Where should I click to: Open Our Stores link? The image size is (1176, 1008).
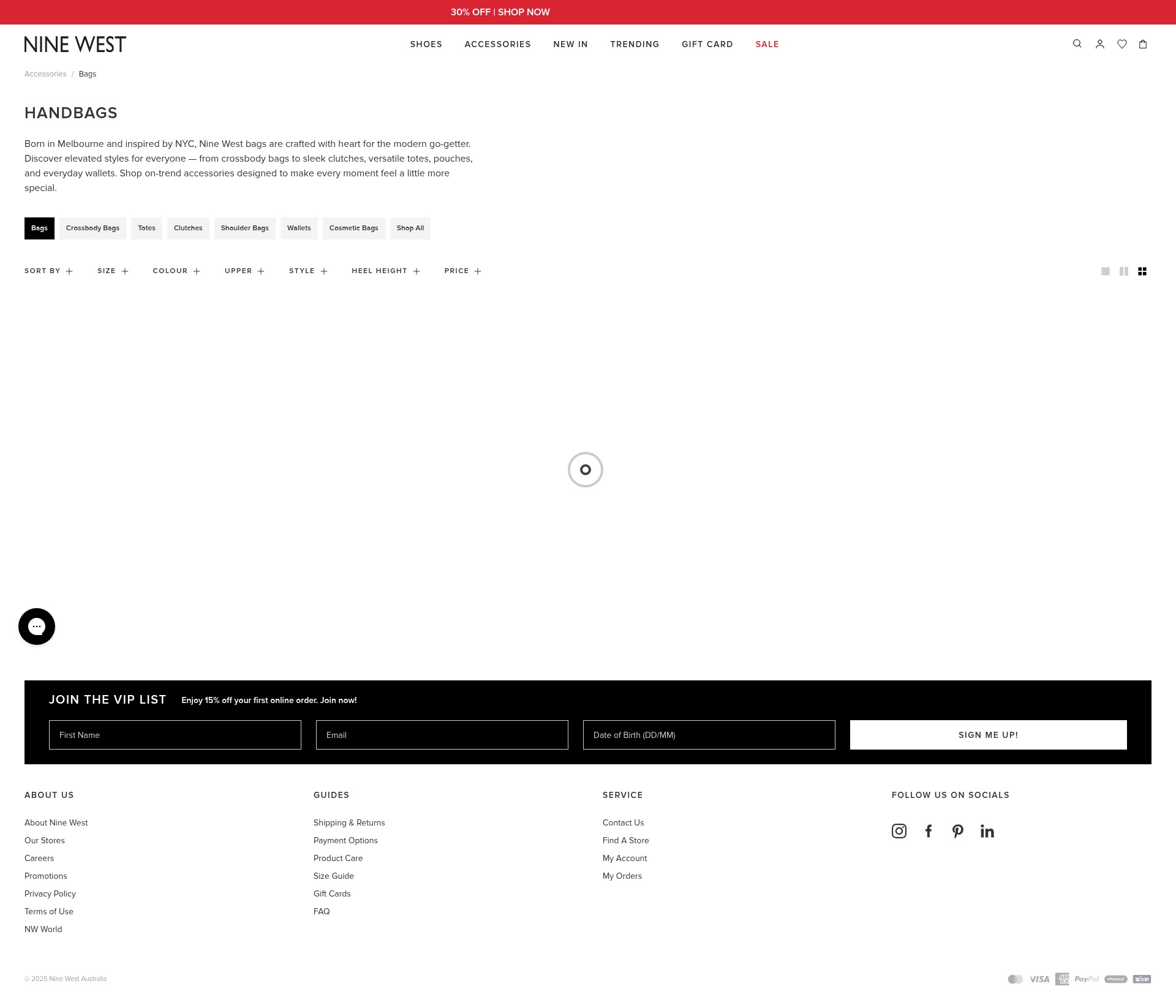click(x=45, y=841)
